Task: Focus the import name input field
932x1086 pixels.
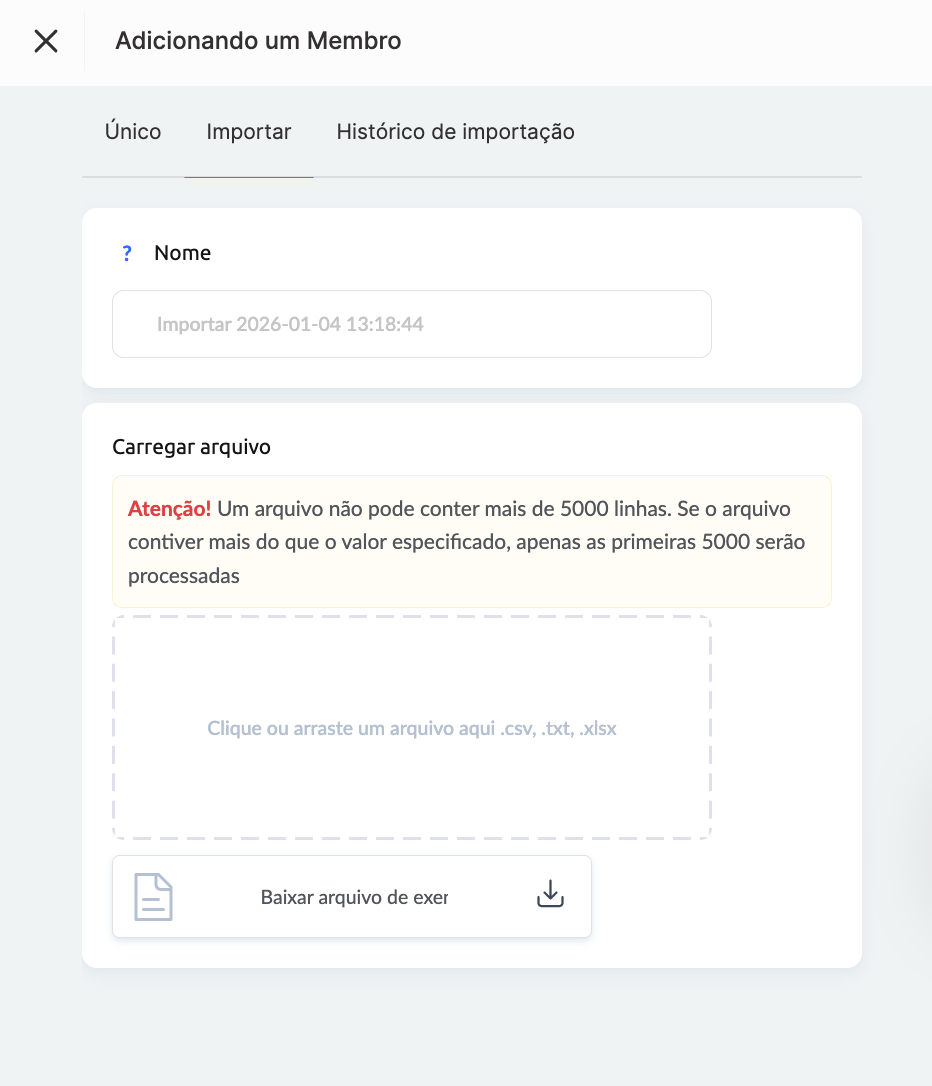Action: pyautogui.click(x=411, y=324)
